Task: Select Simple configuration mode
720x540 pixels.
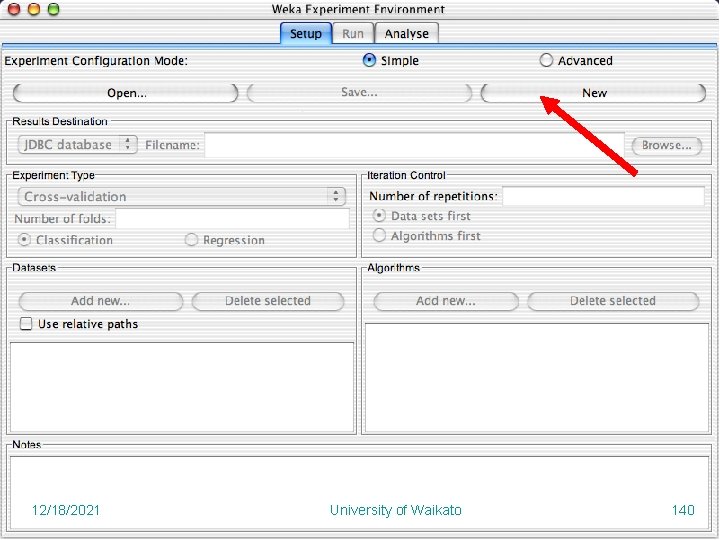Action: tap(369, 60)
